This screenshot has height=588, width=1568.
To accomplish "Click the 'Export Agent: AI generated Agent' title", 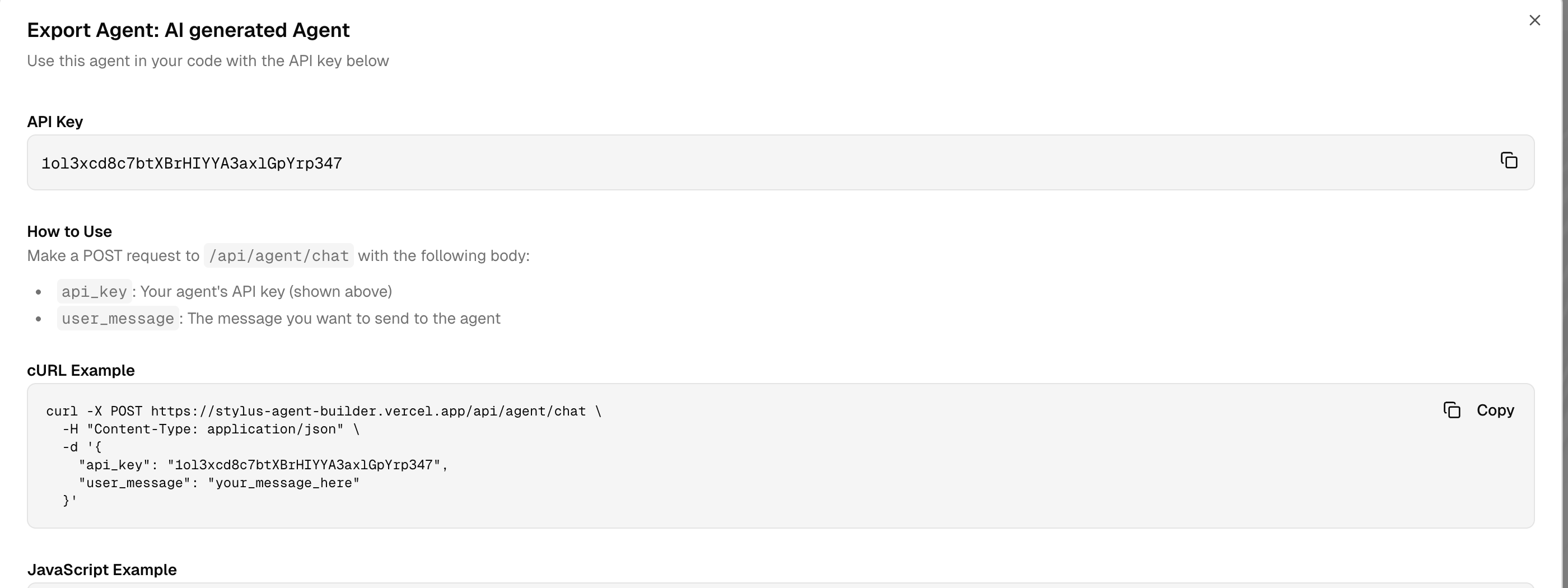I will (x=188, y=30).
